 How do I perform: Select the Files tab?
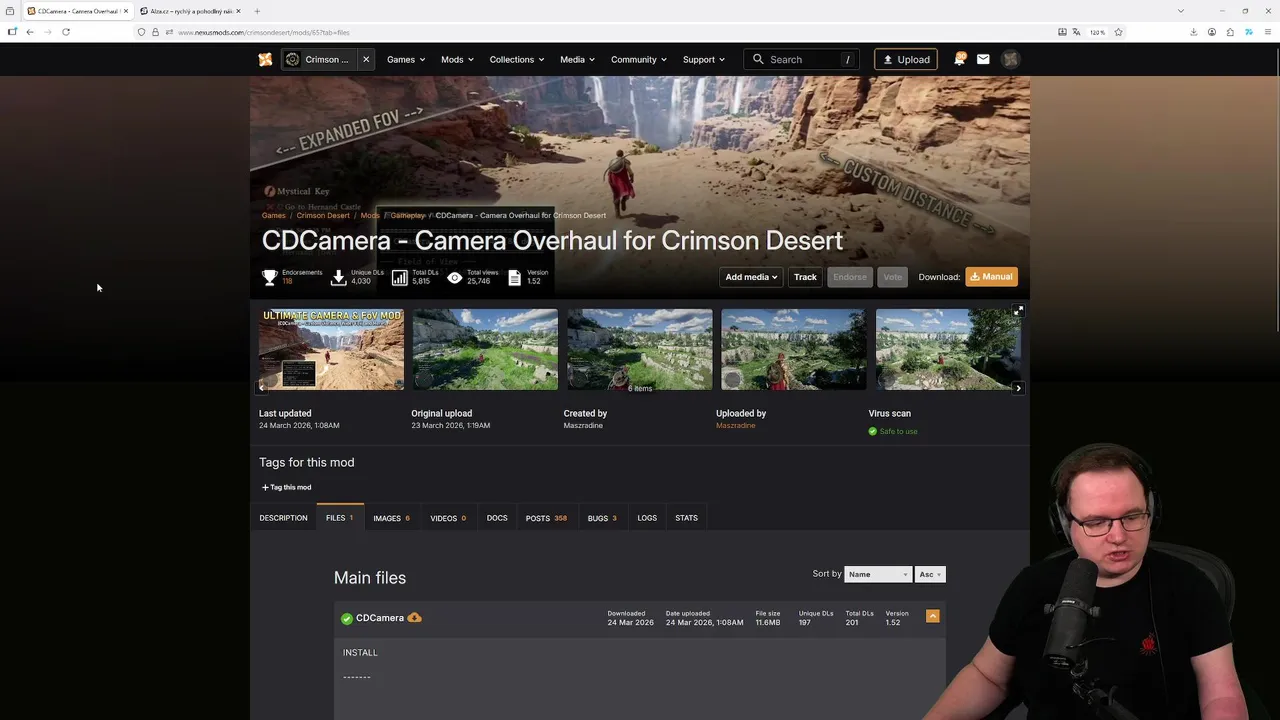(339, 518)
